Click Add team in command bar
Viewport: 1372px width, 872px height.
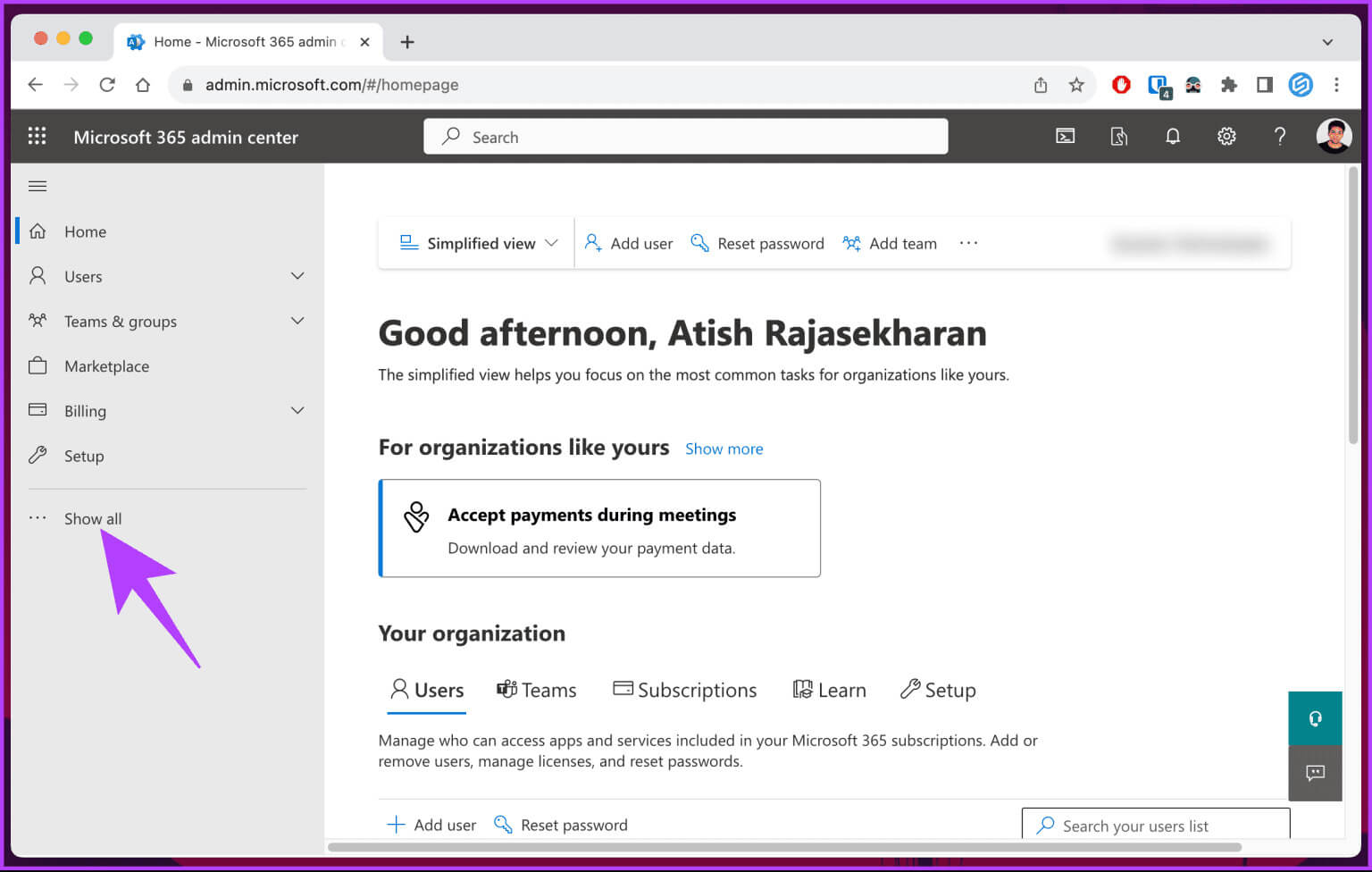[x=890, y=243]
